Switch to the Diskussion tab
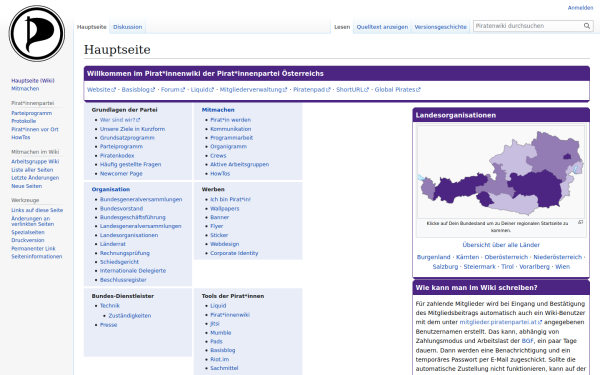The width and height of the screenshot is (600, 375). click(127, 27)
